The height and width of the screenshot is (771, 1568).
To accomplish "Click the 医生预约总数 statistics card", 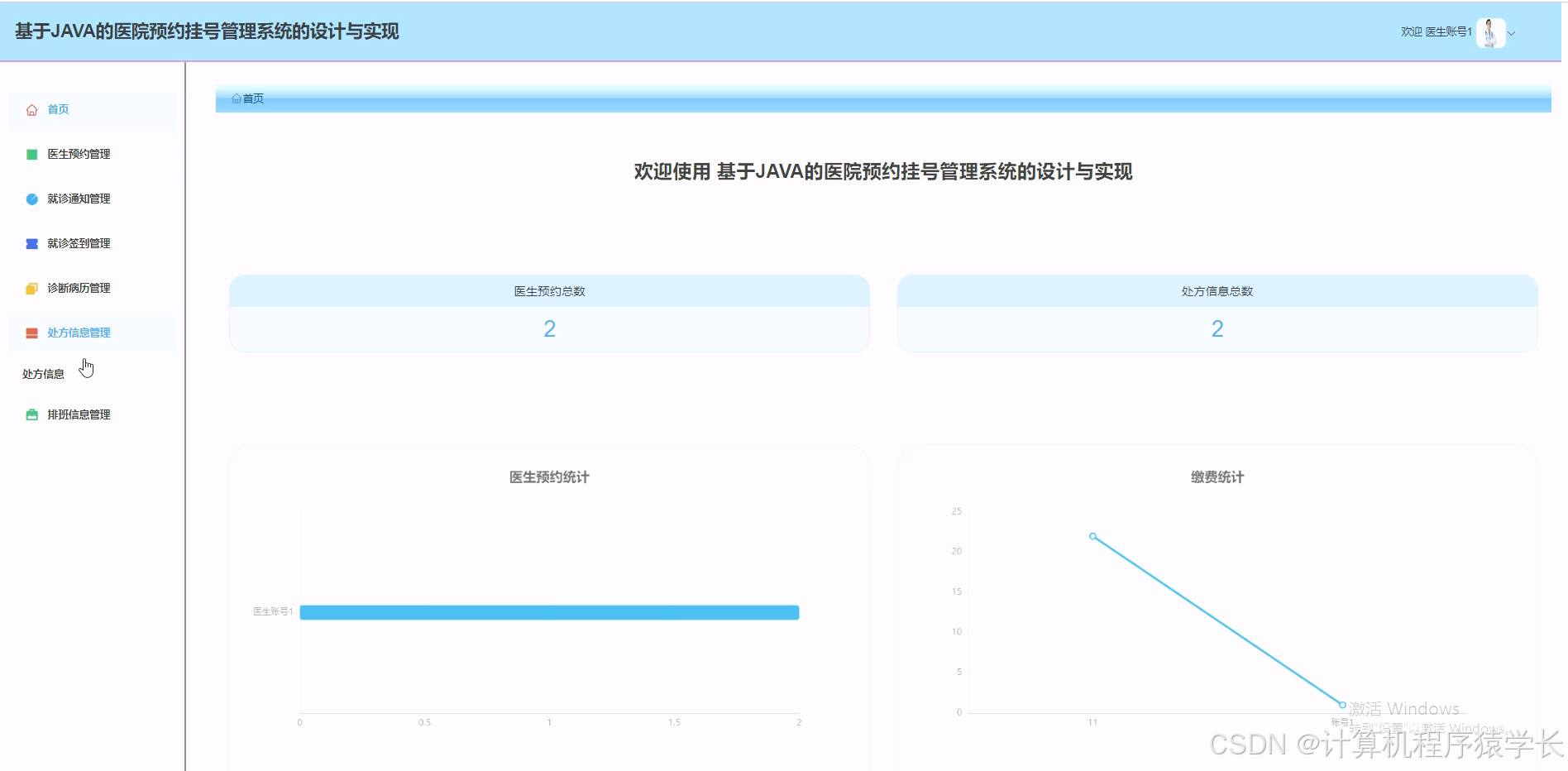I will [548, 314].
